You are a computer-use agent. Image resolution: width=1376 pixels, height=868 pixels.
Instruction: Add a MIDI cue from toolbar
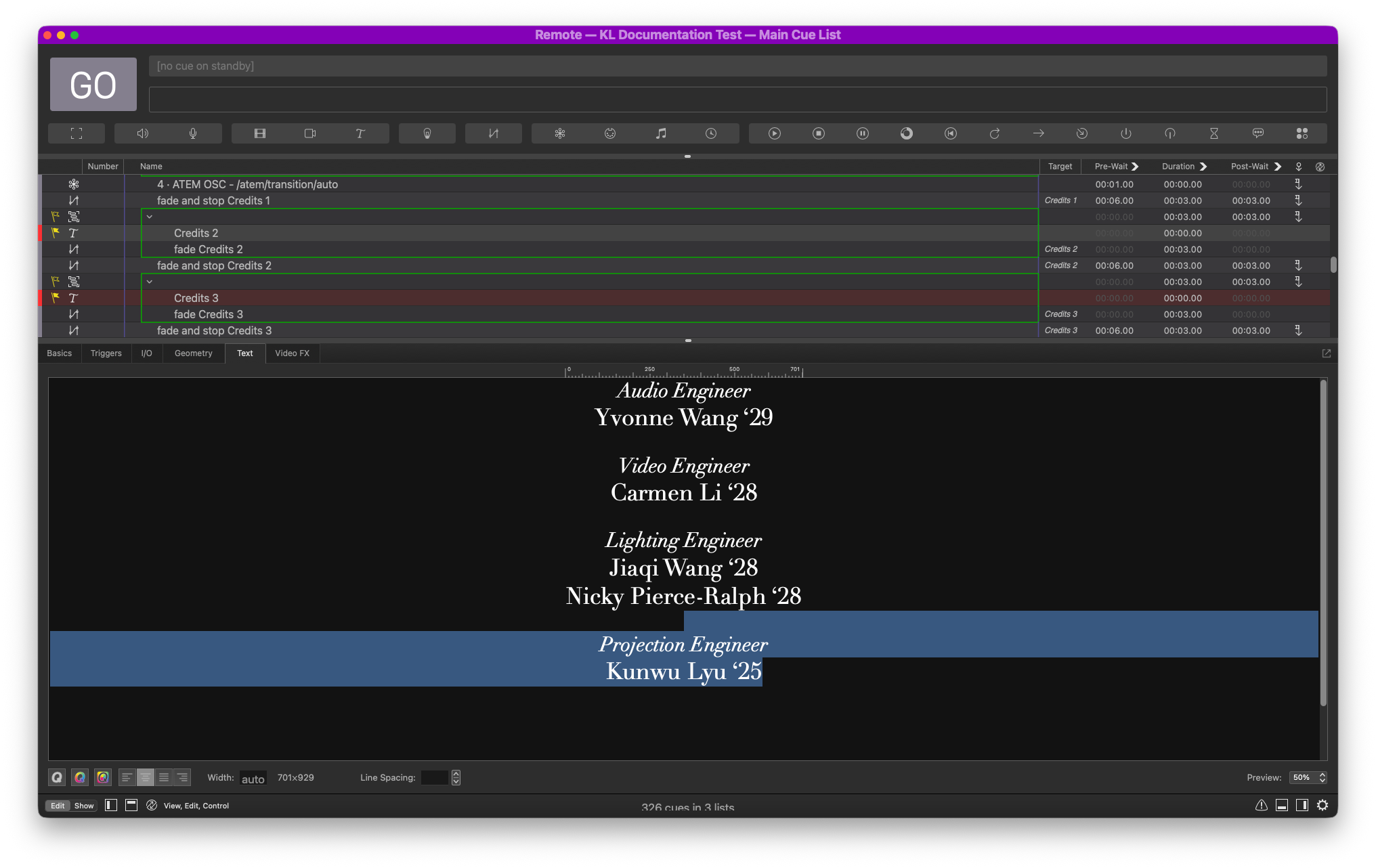(x=610, y=133)
